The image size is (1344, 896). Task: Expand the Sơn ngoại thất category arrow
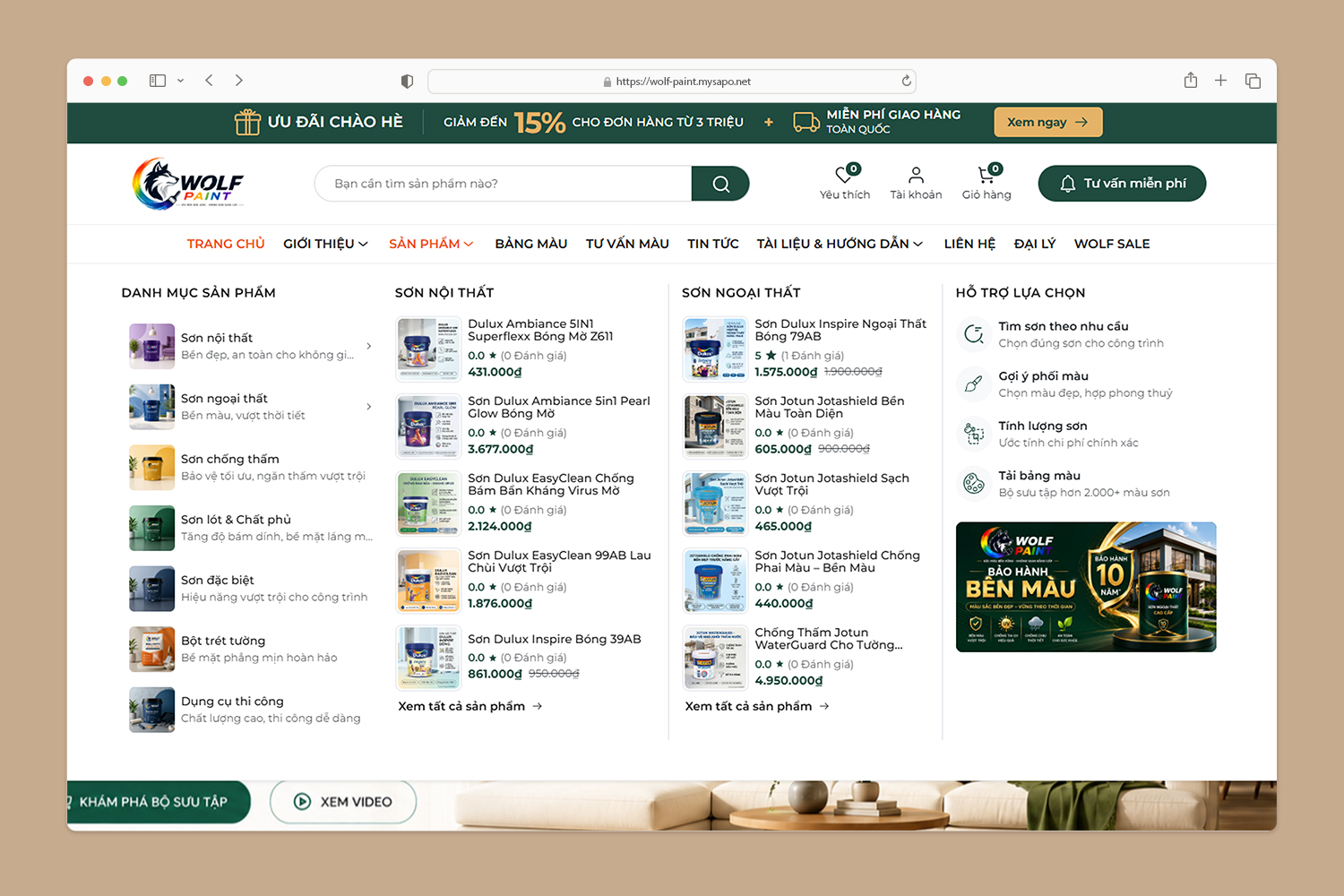[369, 407]
